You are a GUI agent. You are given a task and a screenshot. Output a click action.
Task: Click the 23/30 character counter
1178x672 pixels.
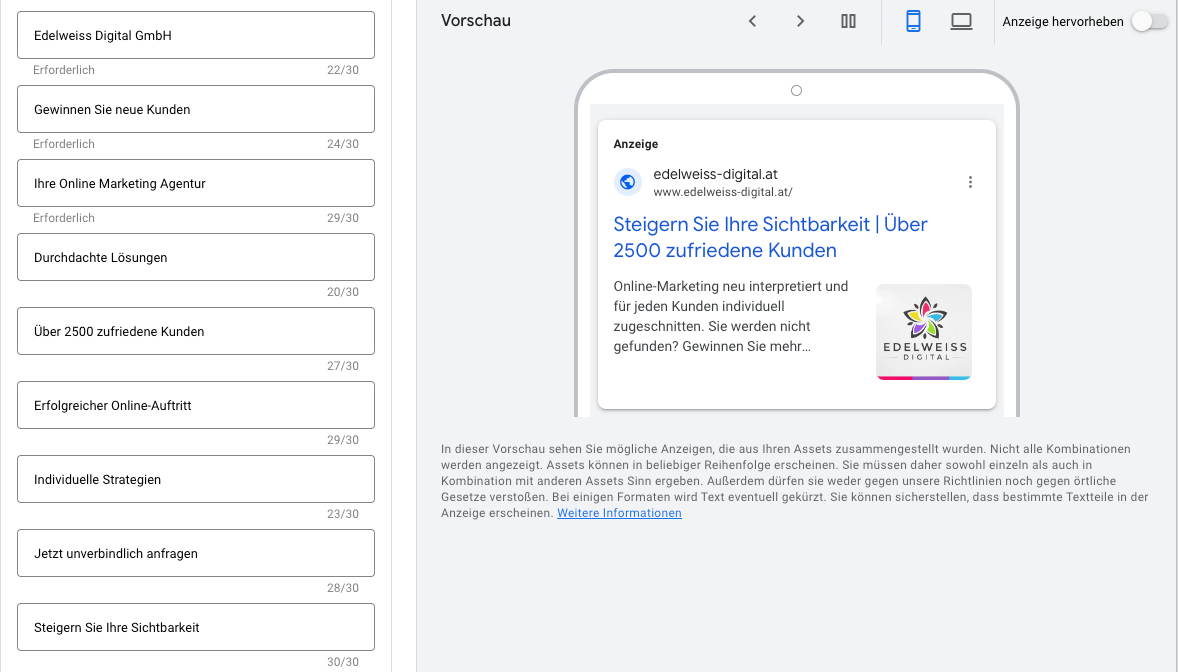343,514
